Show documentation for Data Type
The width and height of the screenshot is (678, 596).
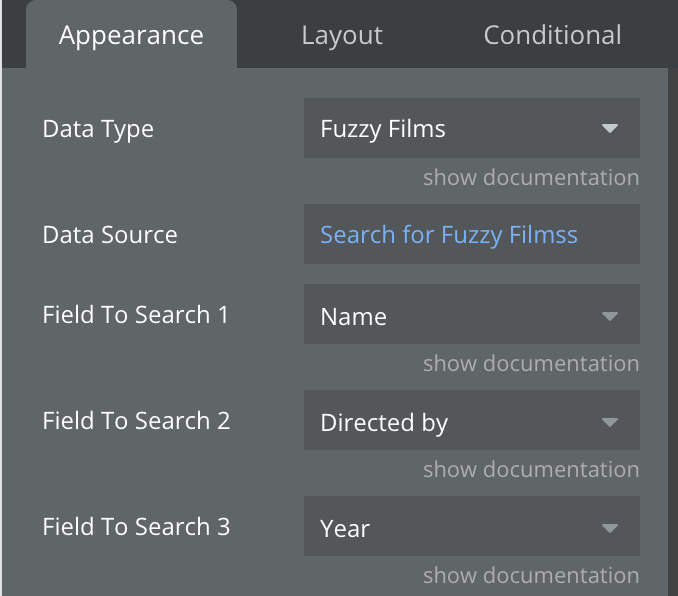pyautogui.click(x=530, y=178)
